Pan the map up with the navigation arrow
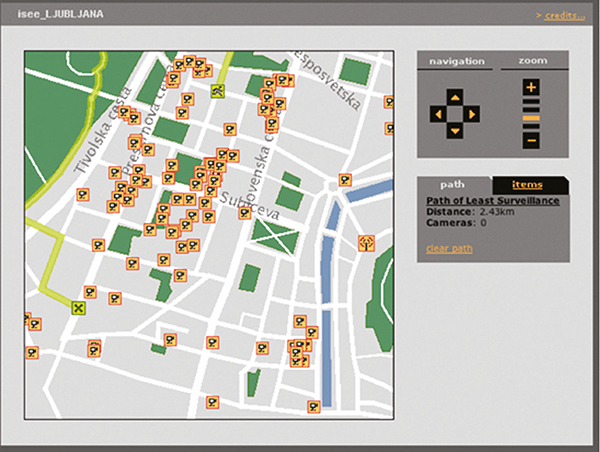The width and height of the screenshot is (600, 452). (455, 98)
